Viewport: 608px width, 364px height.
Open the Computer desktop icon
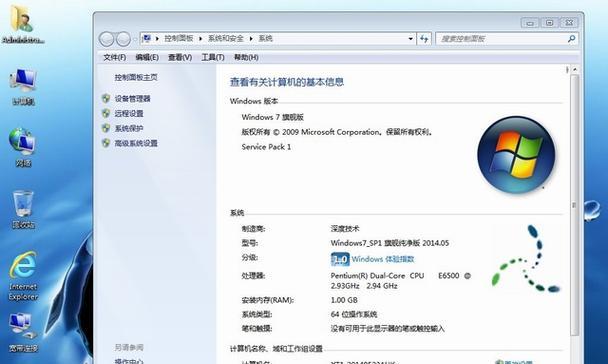click(23, 86)
